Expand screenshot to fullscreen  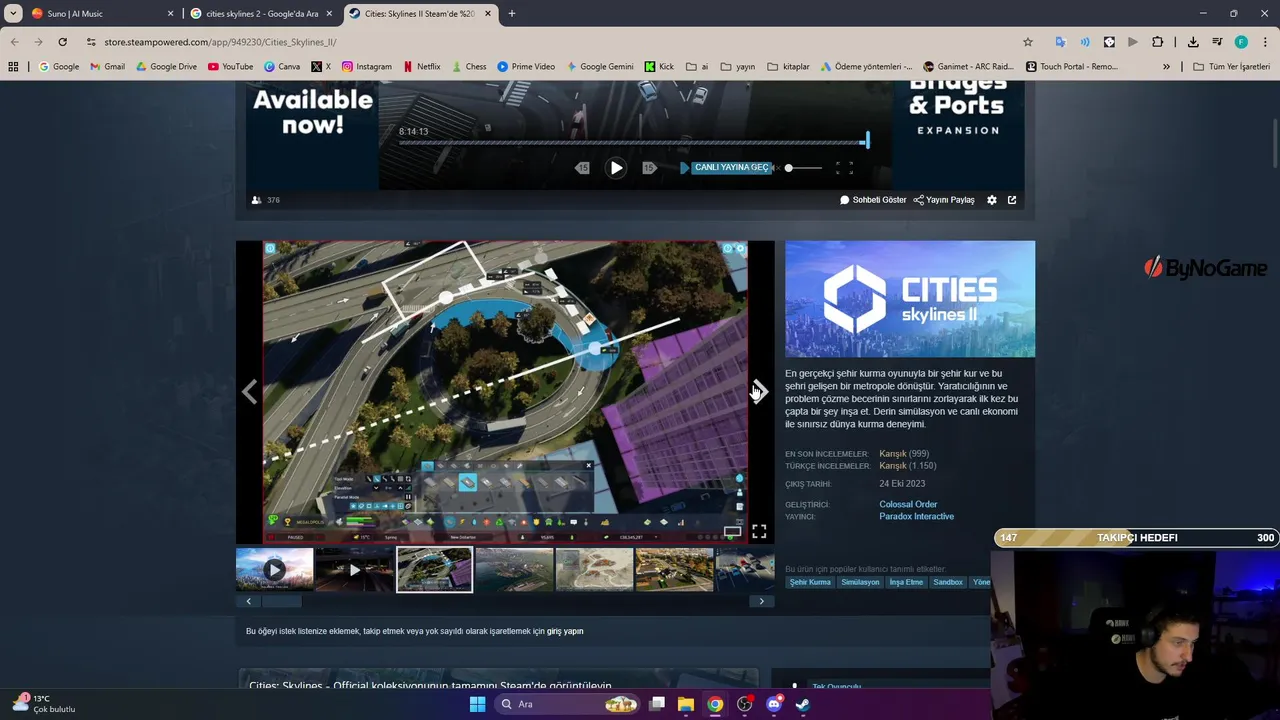point(759,531)
